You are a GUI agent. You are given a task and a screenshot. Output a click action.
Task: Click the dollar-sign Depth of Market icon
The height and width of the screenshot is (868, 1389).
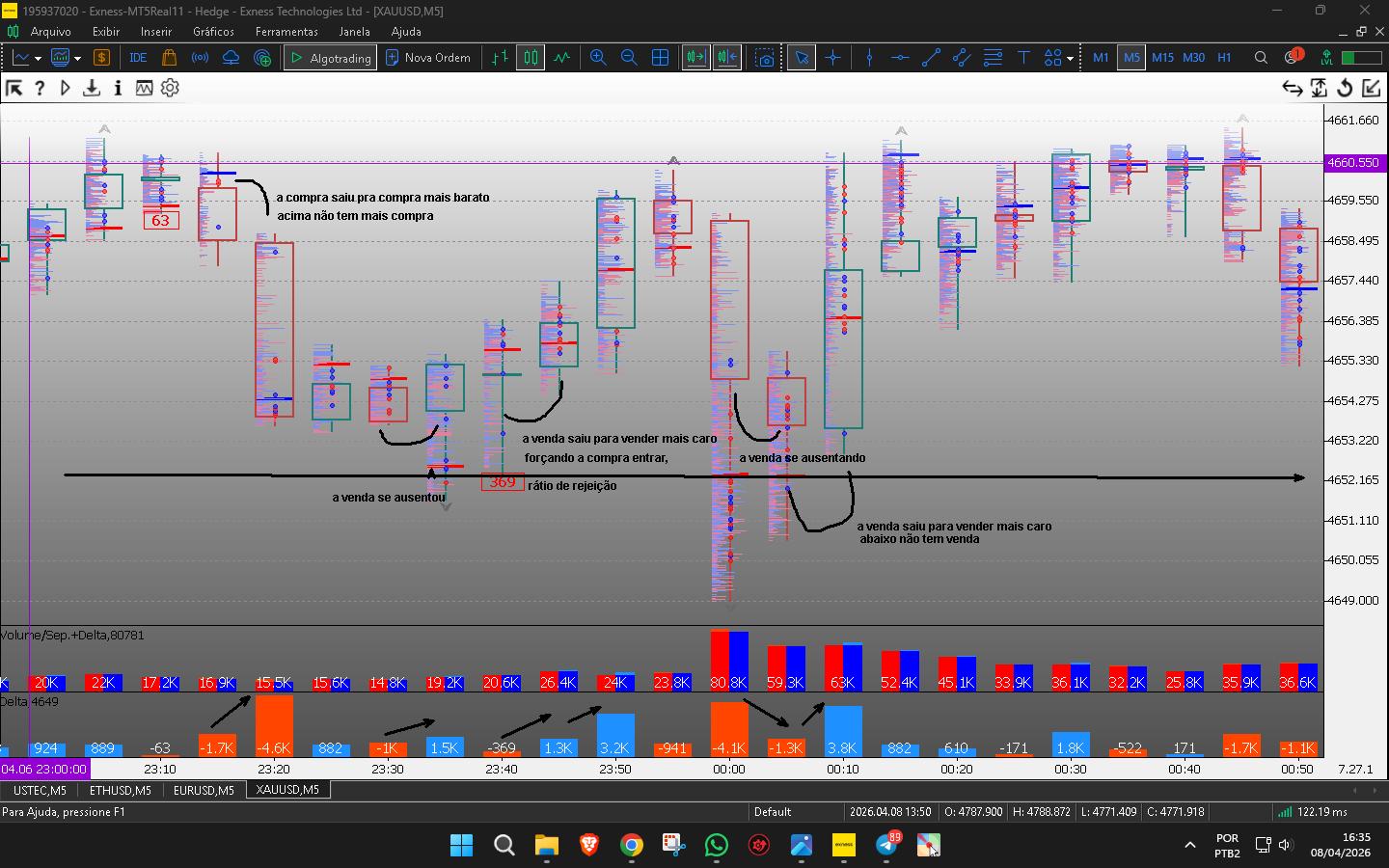[x=101, y=58]
